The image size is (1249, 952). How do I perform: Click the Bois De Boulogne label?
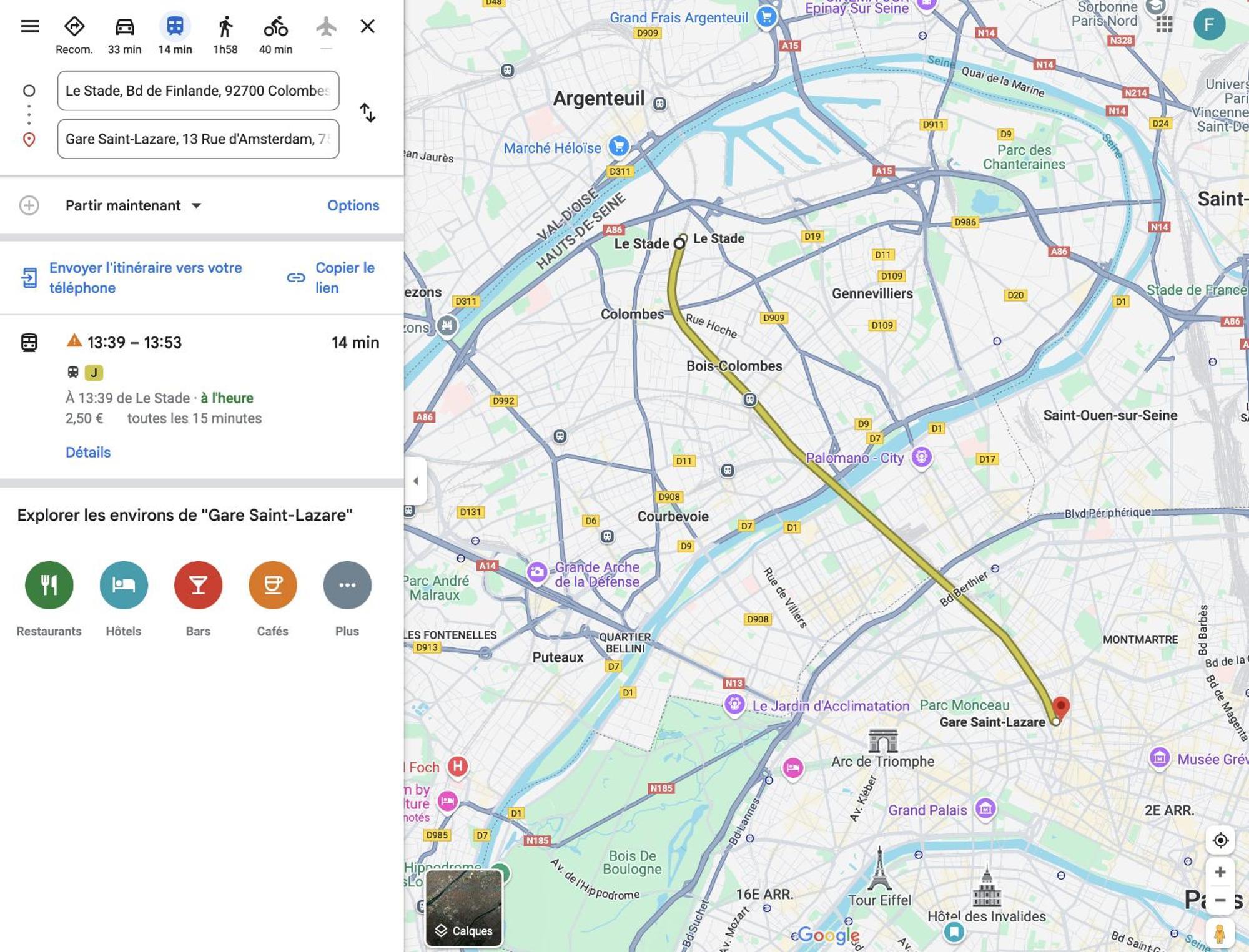coord(632,862)
